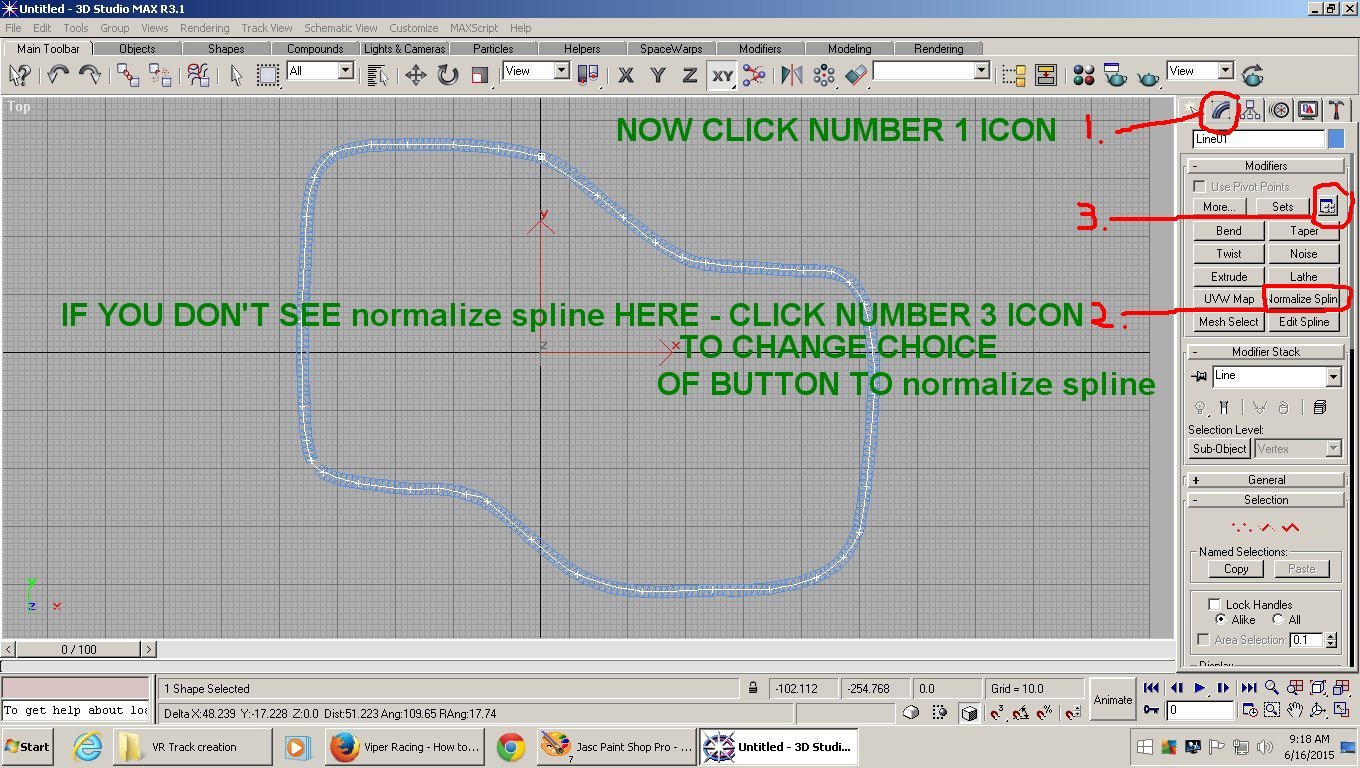Screen dimensions: 1360x768
Task: Toggle the Animate button
Action: (1112, 700)
